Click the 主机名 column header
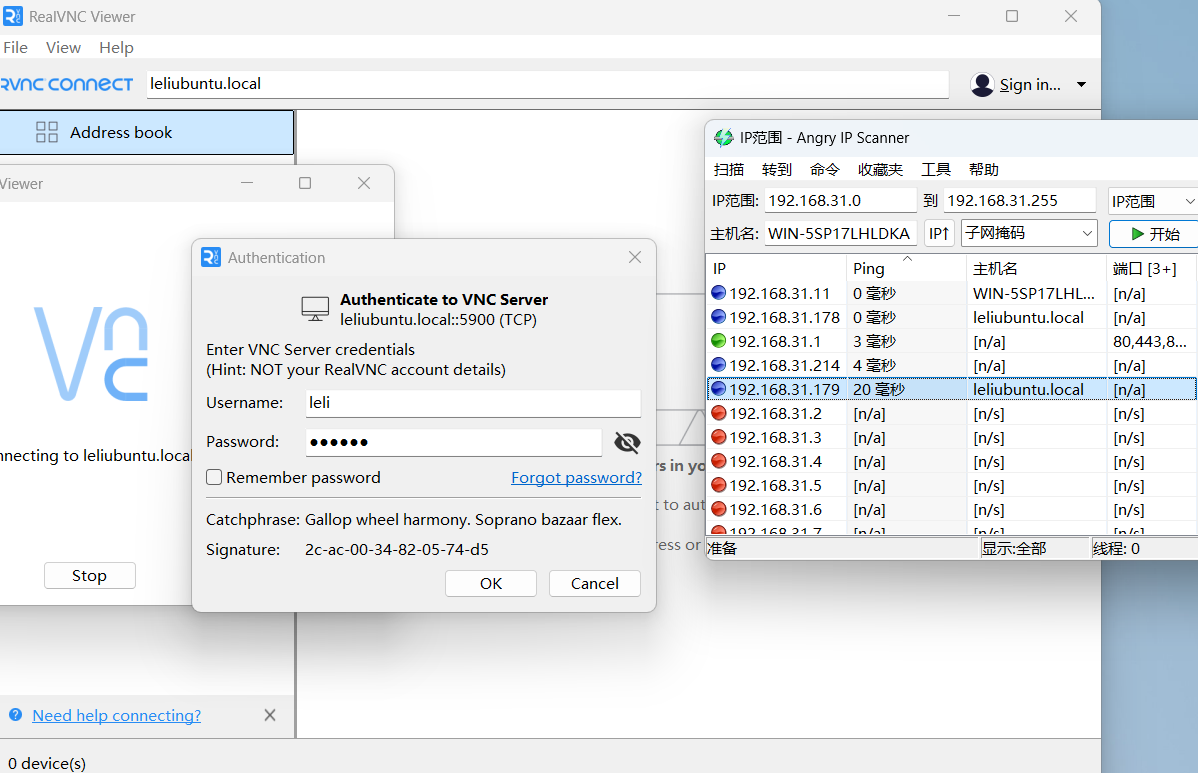Viewport: 1198px width, 773px height. [x=1036, y=268]
